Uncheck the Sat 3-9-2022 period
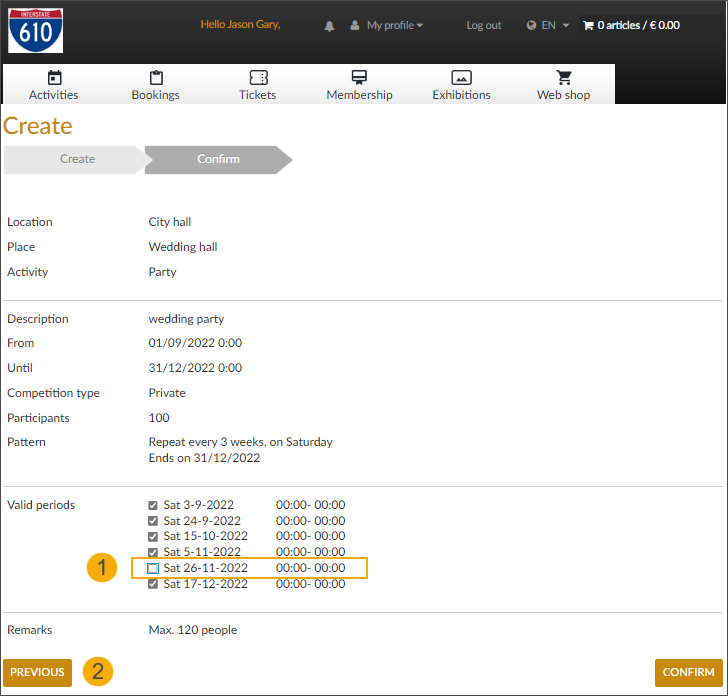The width and height of the screenshot is (728, 696). pyautogui.click(x=153, y=505)
